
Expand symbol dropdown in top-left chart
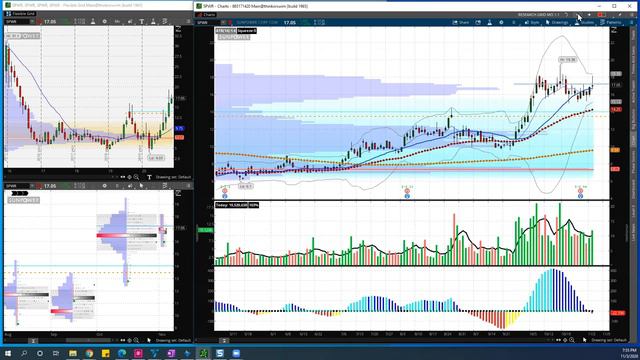point(32,21)
